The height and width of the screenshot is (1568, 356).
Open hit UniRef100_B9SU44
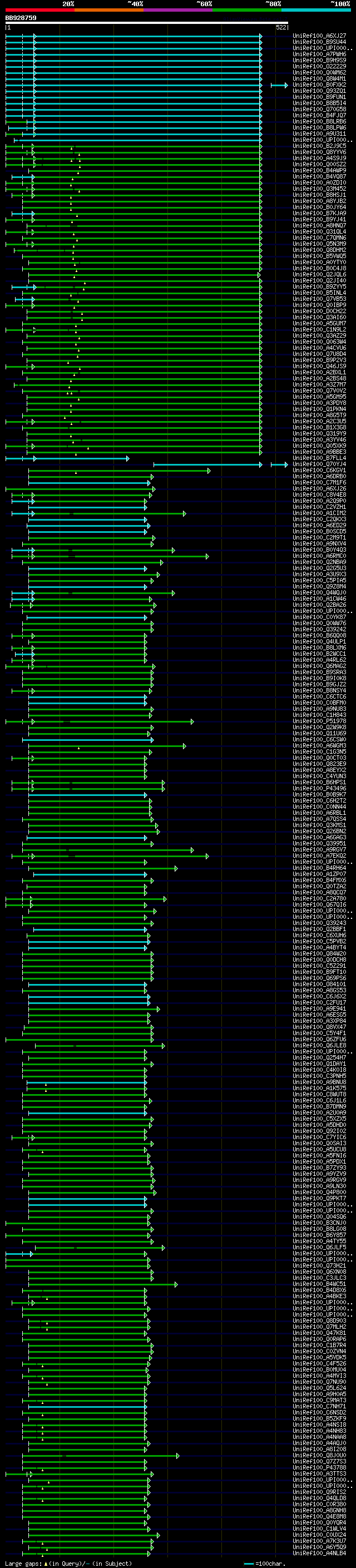click(319, 42)
